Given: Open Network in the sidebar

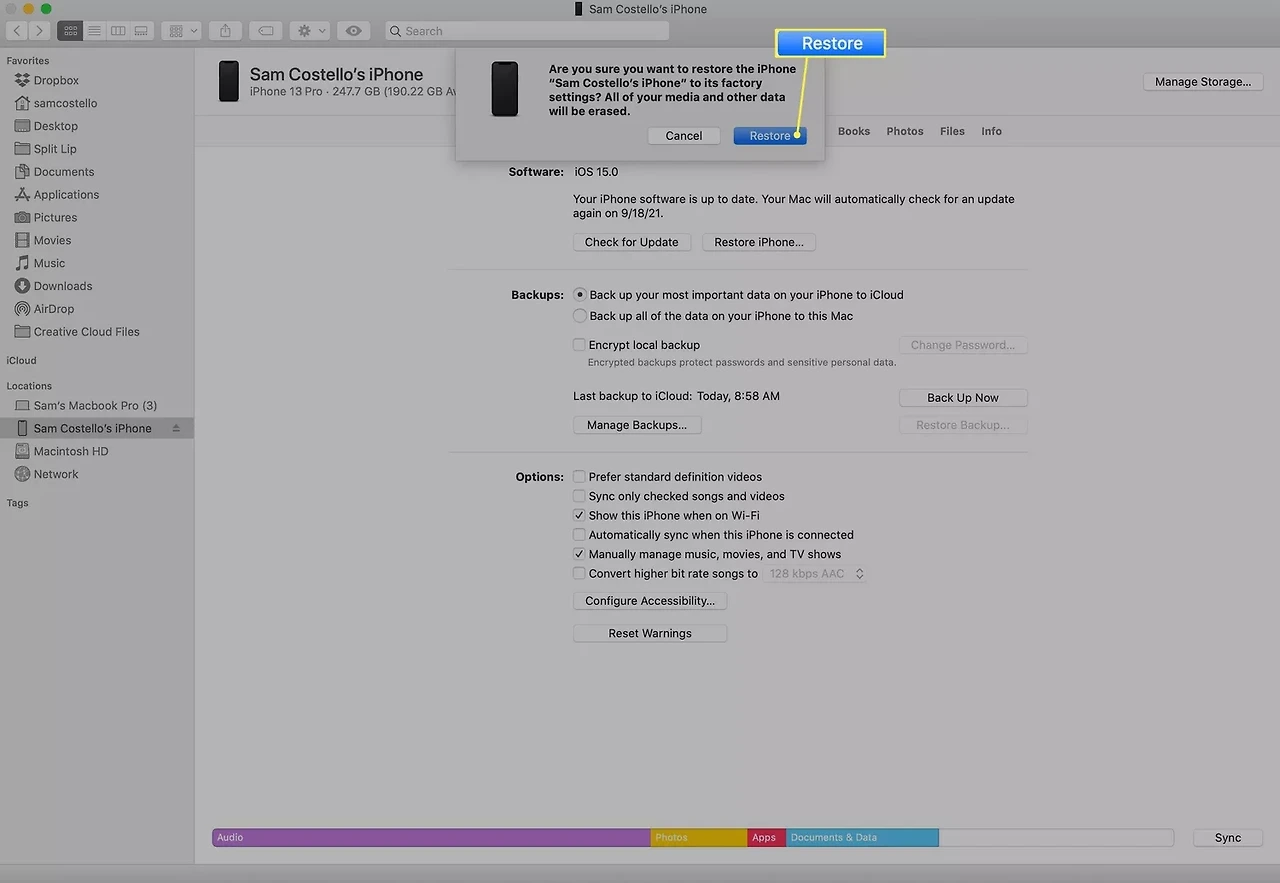Looking at the screenshot, I should pos(56,474).
